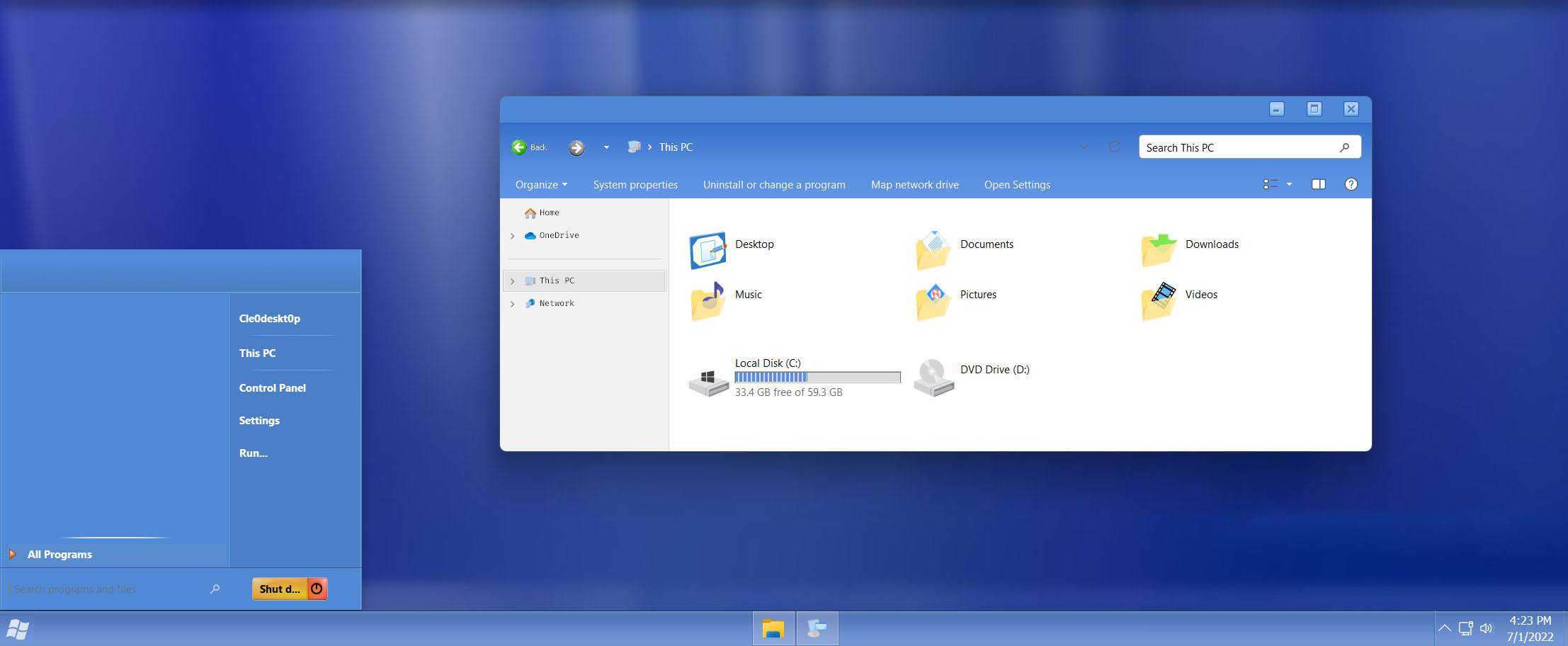The width and height of the screenshot is (1568, 646).
Task: Click the Pictures folder label
Action: pos(978,295)
